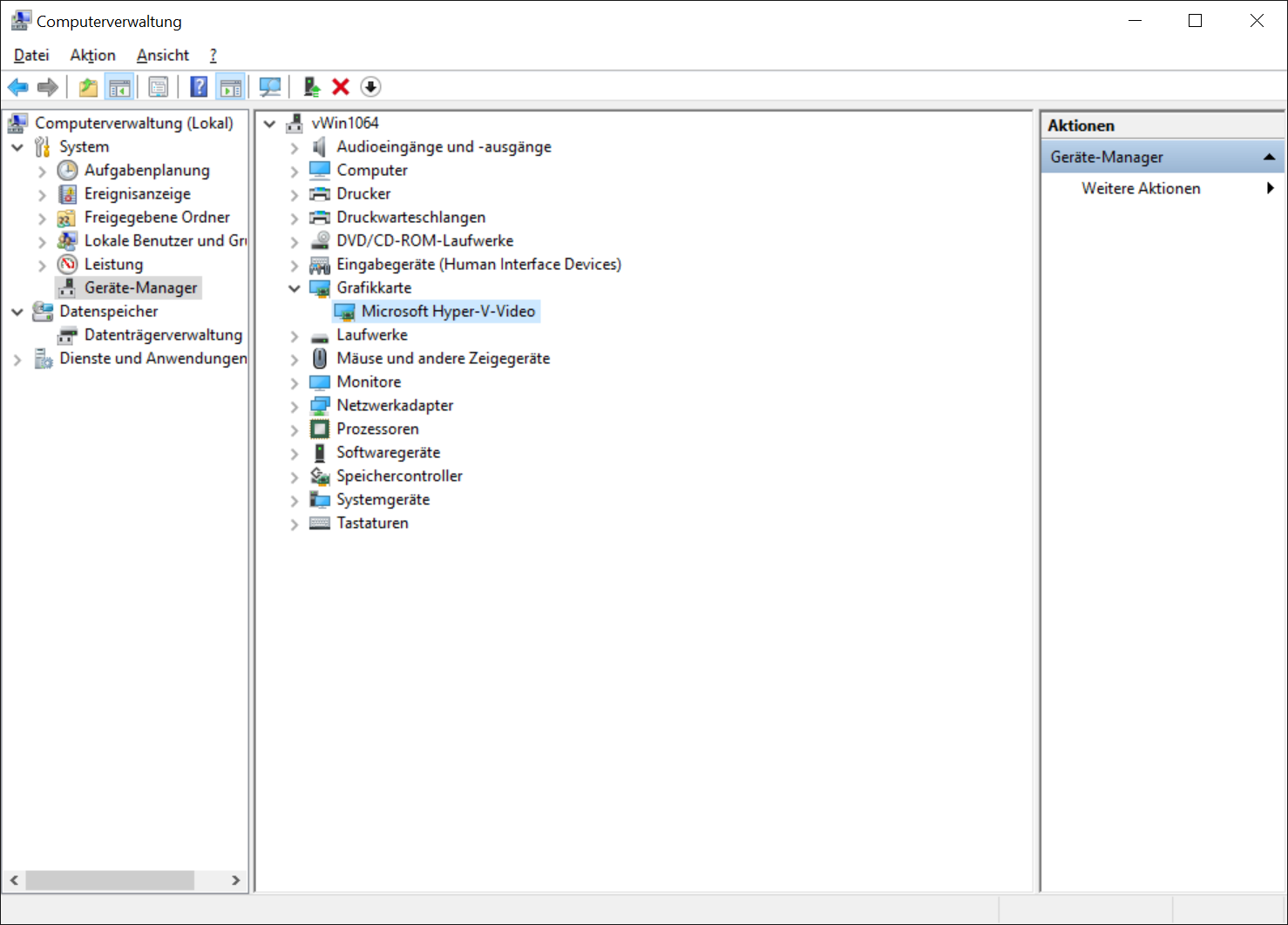The height and width of the screenshot is (925, 1288).
Task: Toggle the action pane toolbar icon
Action: 231,87
